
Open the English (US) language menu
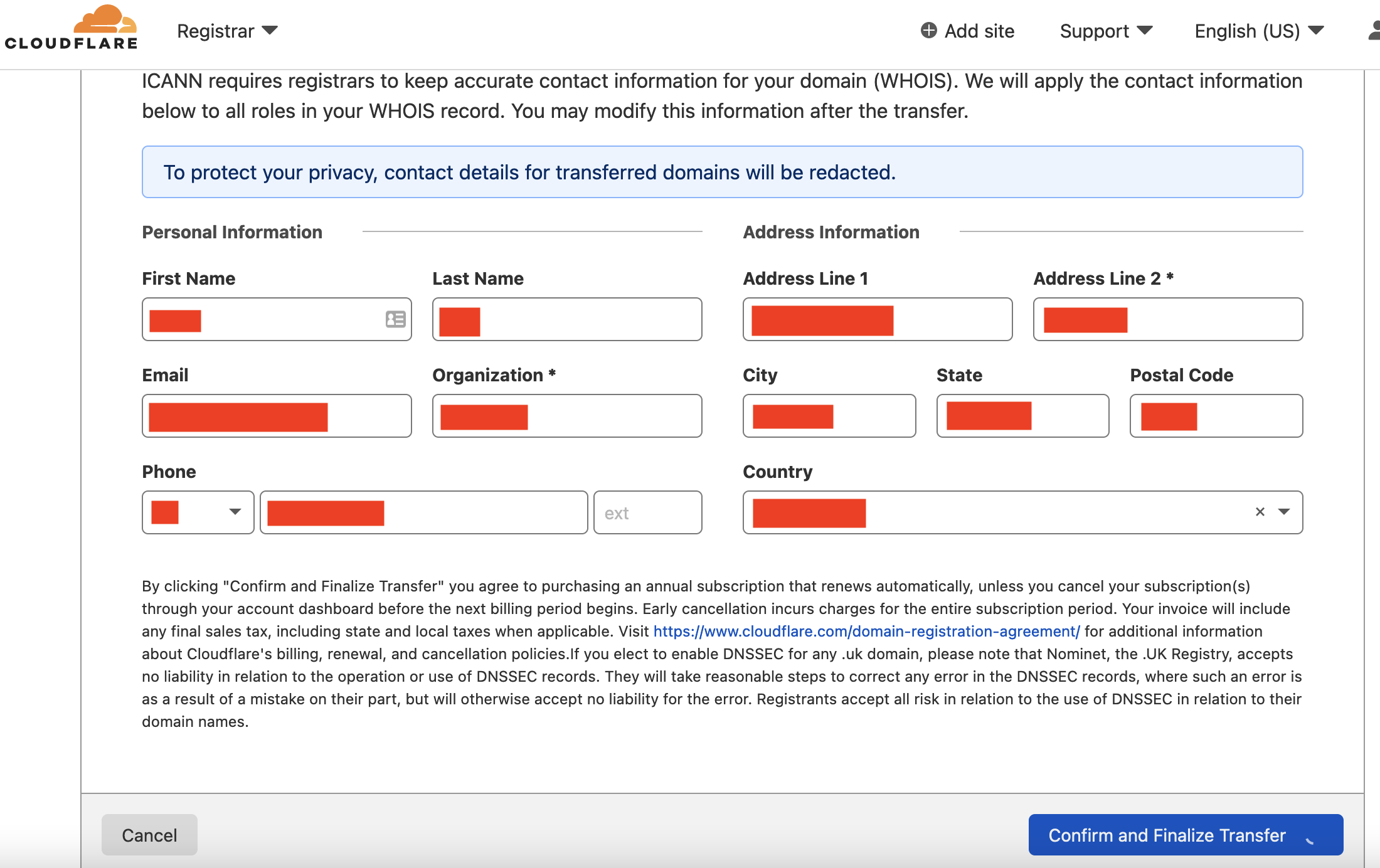point(1259,31)
